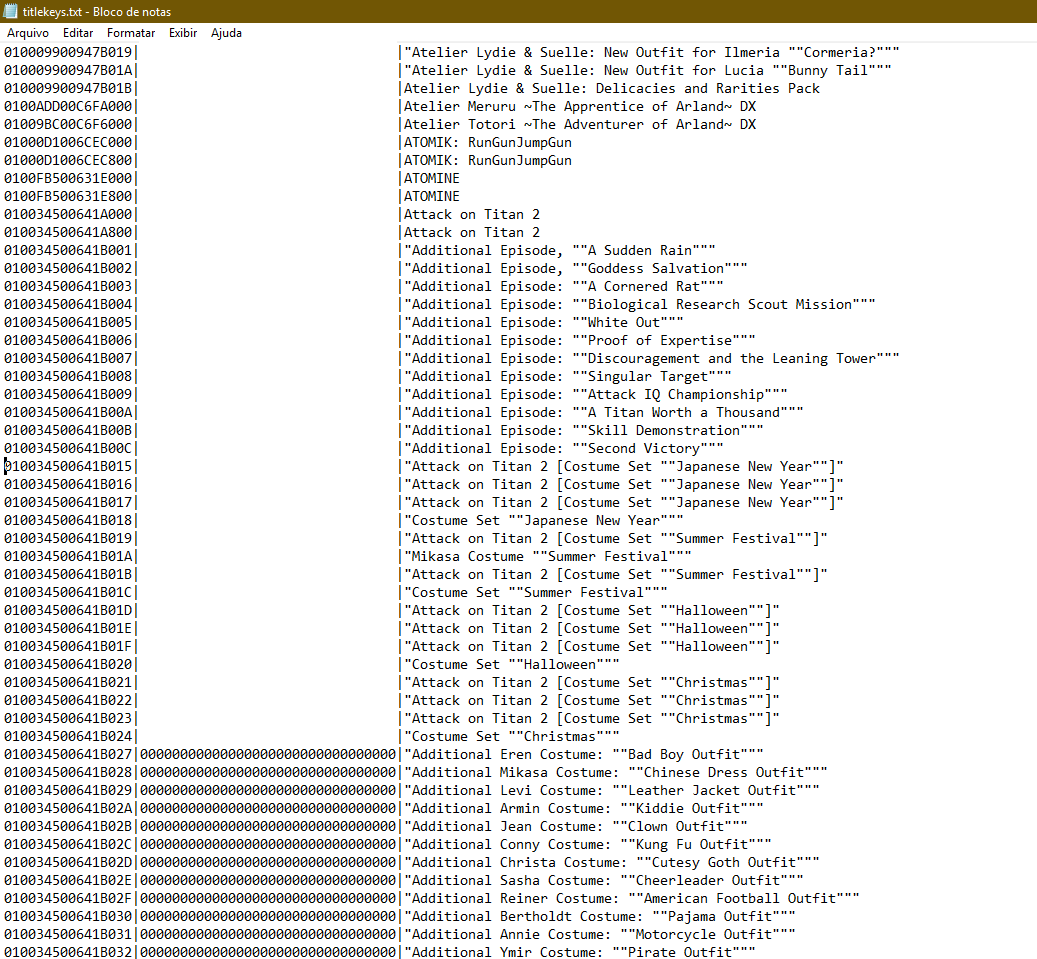Open the Formatar menu
The width and height of the screenshot is (1037, 959).
pyautogui.click(x=131, y=33)
